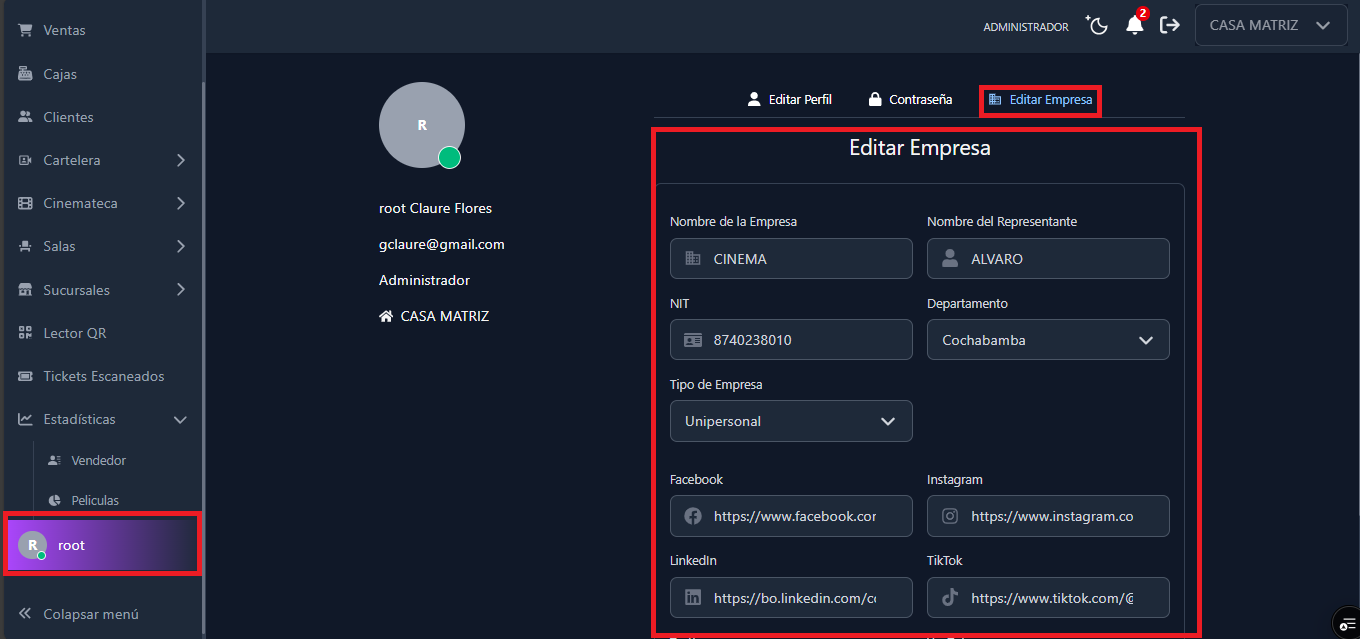1360x639 pixels.
Task: Open Cajas in sidebar
Action: pos(59,74)
